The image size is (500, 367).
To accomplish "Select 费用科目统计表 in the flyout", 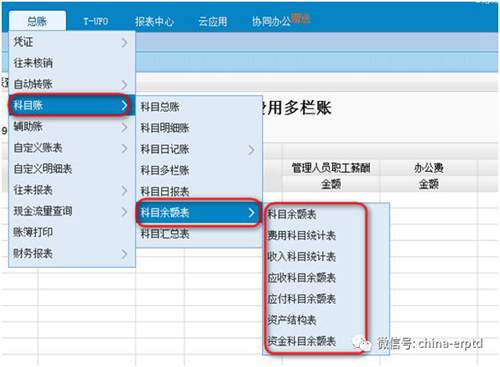I will point(302,235).
